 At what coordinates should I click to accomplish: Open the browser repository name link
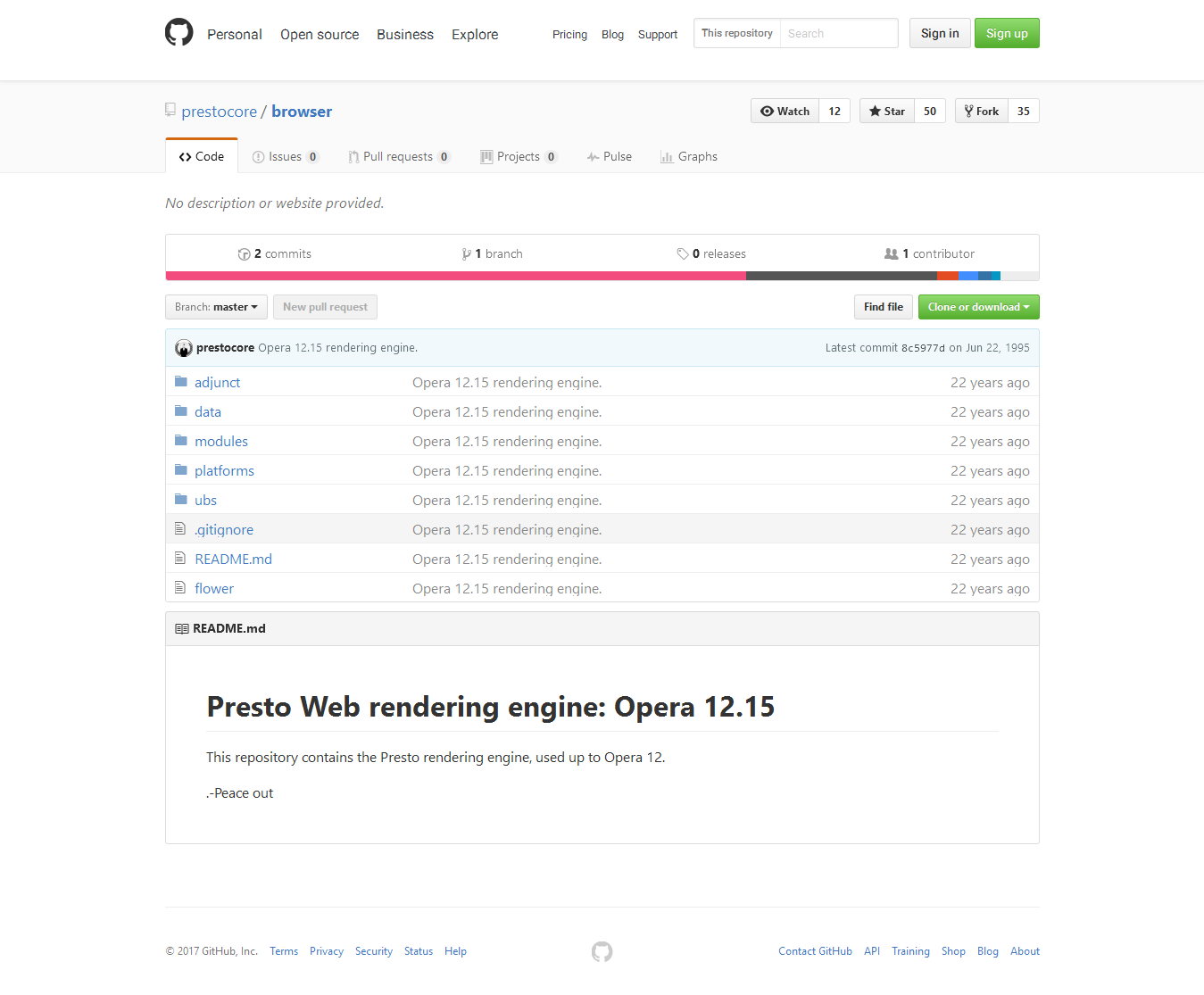(x=302, y=112)
